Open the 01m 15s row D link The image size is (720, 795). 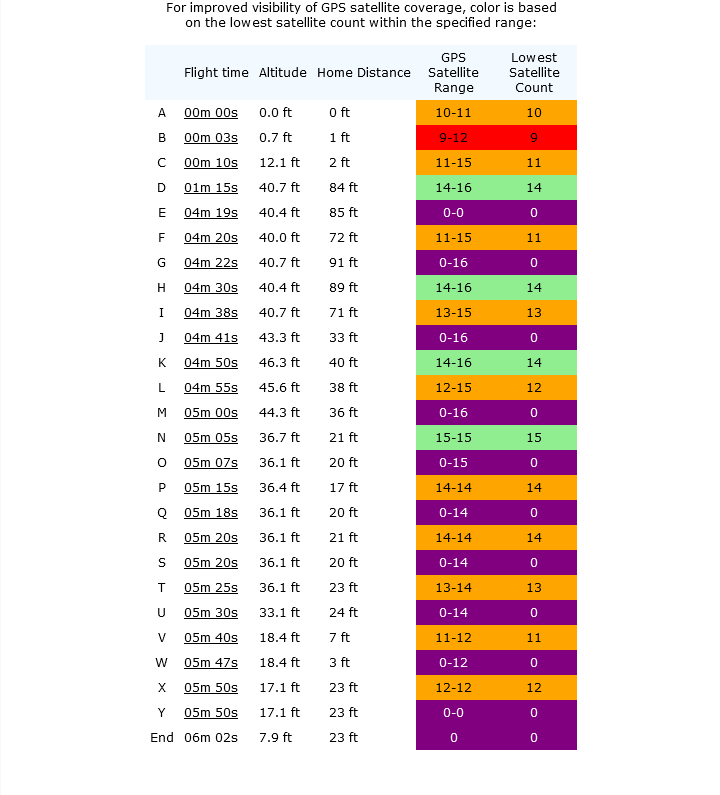click(x=210, y=188)
